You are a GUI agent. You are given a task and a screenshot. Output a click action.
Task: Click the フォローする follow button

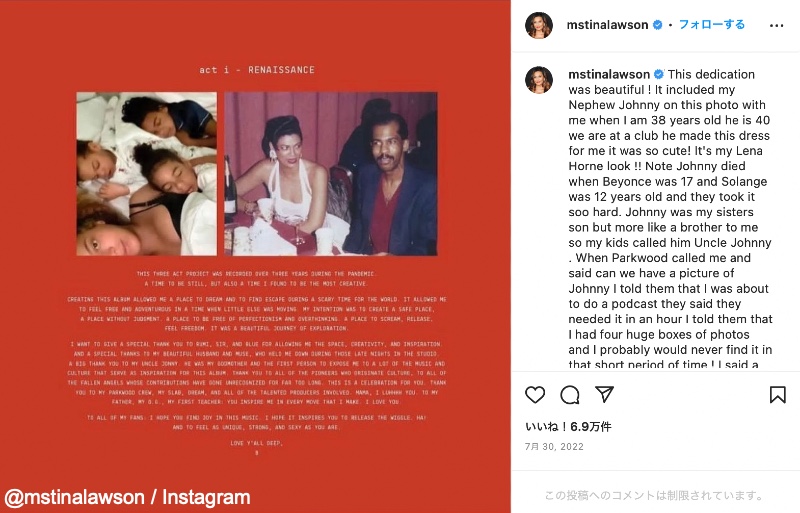pos(711,25)
